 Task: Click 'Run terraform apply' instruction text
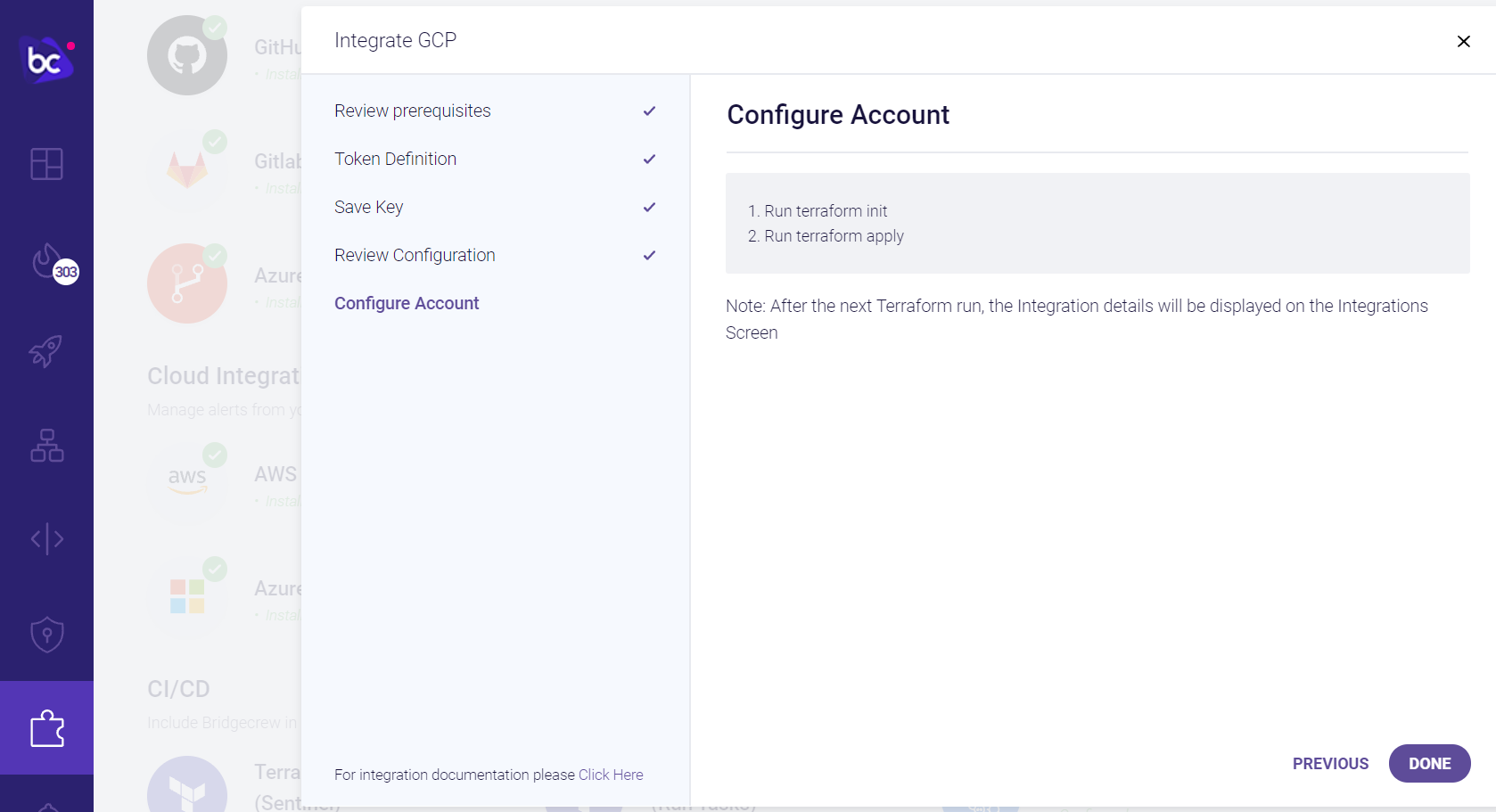(x=834, y=236)
